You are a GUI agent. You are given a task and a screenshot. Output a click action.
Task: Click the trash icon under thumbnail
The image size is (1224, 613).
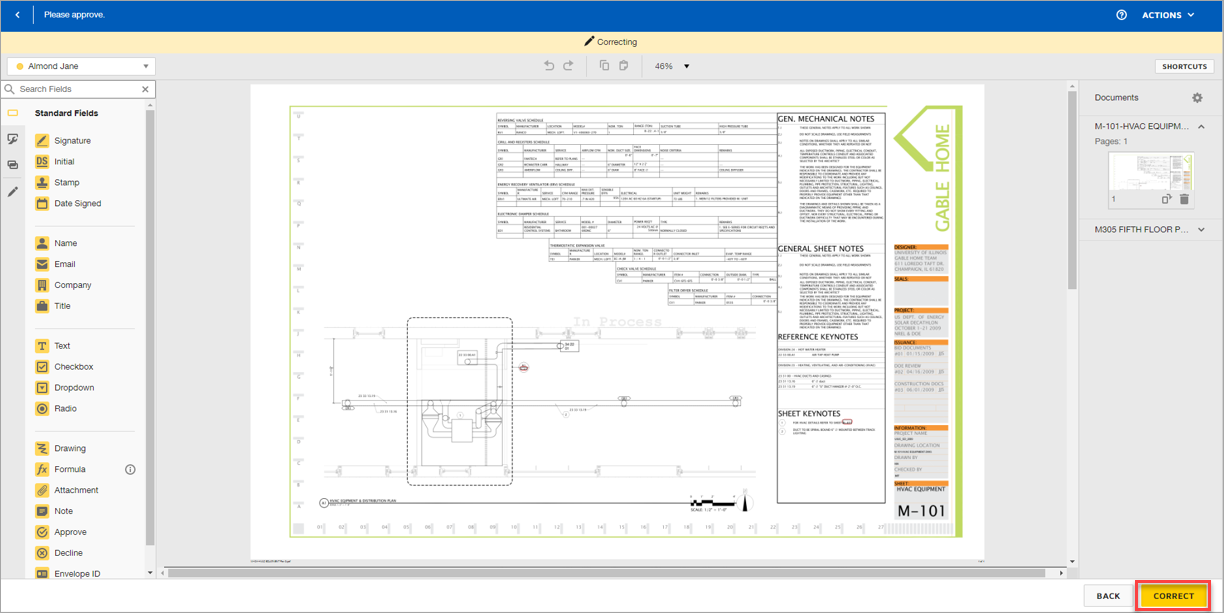click(1184, 200)
